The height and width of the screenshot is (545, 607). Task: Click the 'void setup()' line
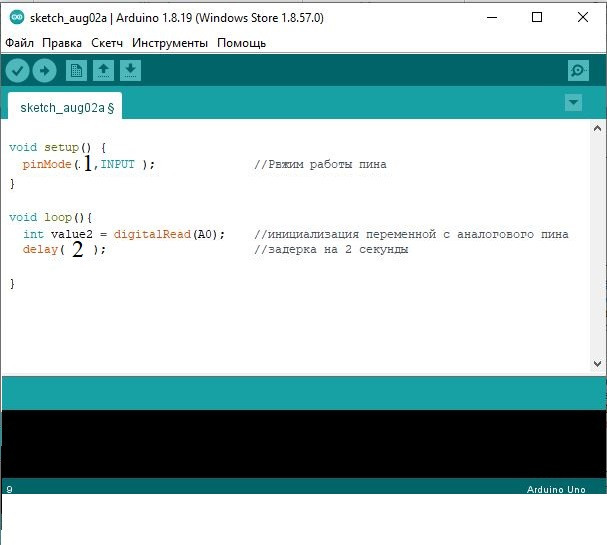point(57,147)
